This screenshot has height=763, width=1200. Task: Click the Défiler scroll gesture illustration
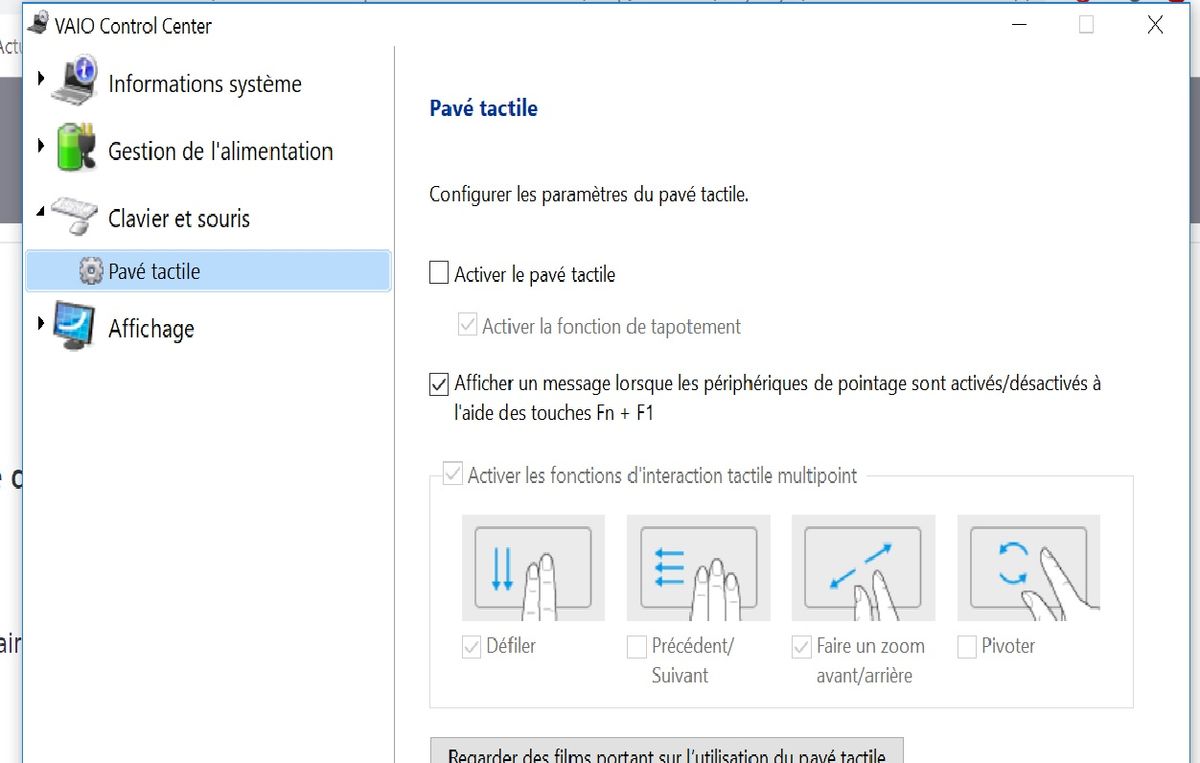point(533,567)
